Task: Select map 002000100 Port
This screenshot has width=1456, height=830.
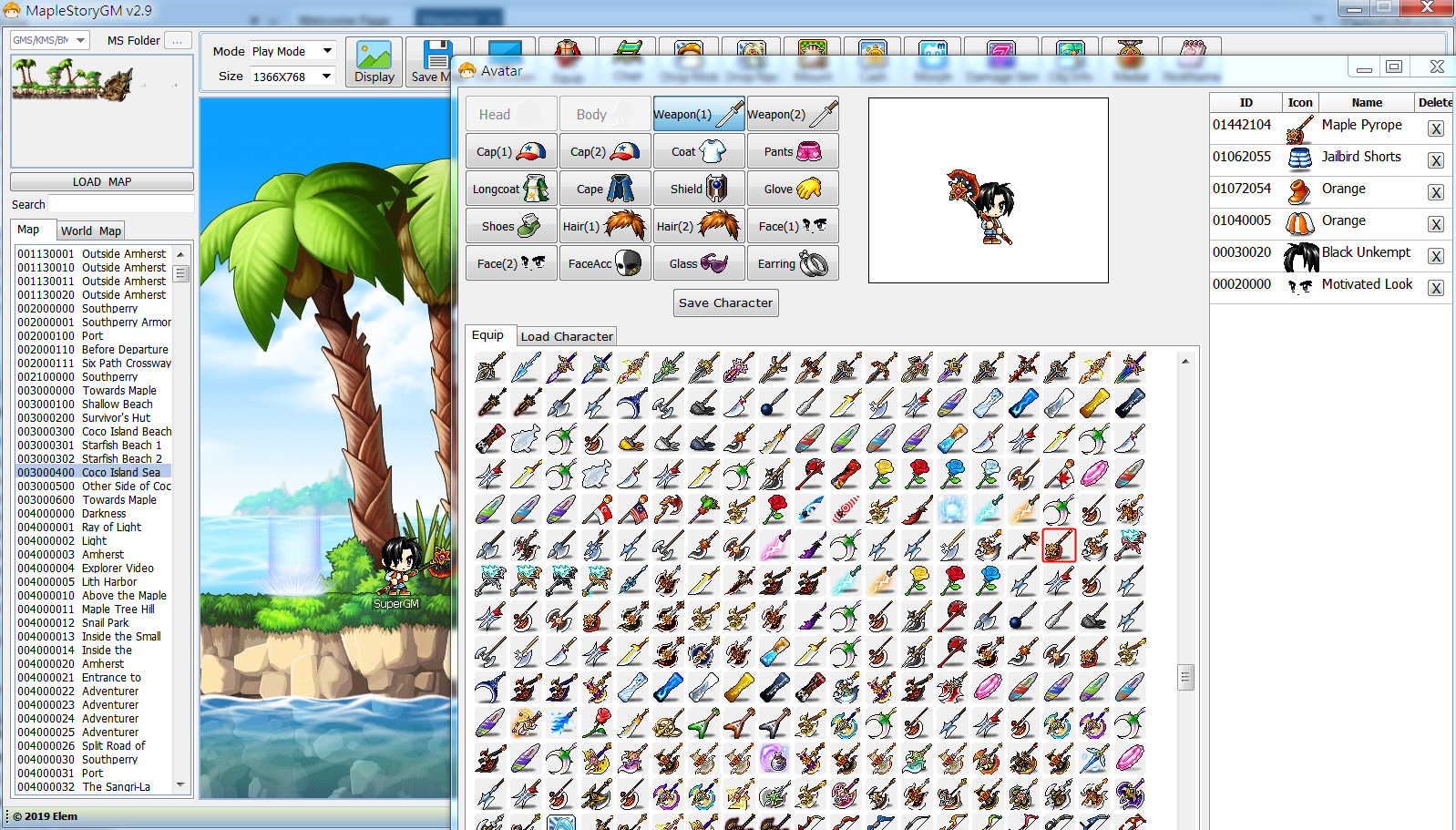Action: pyautogui.click(x=93, y=335)
